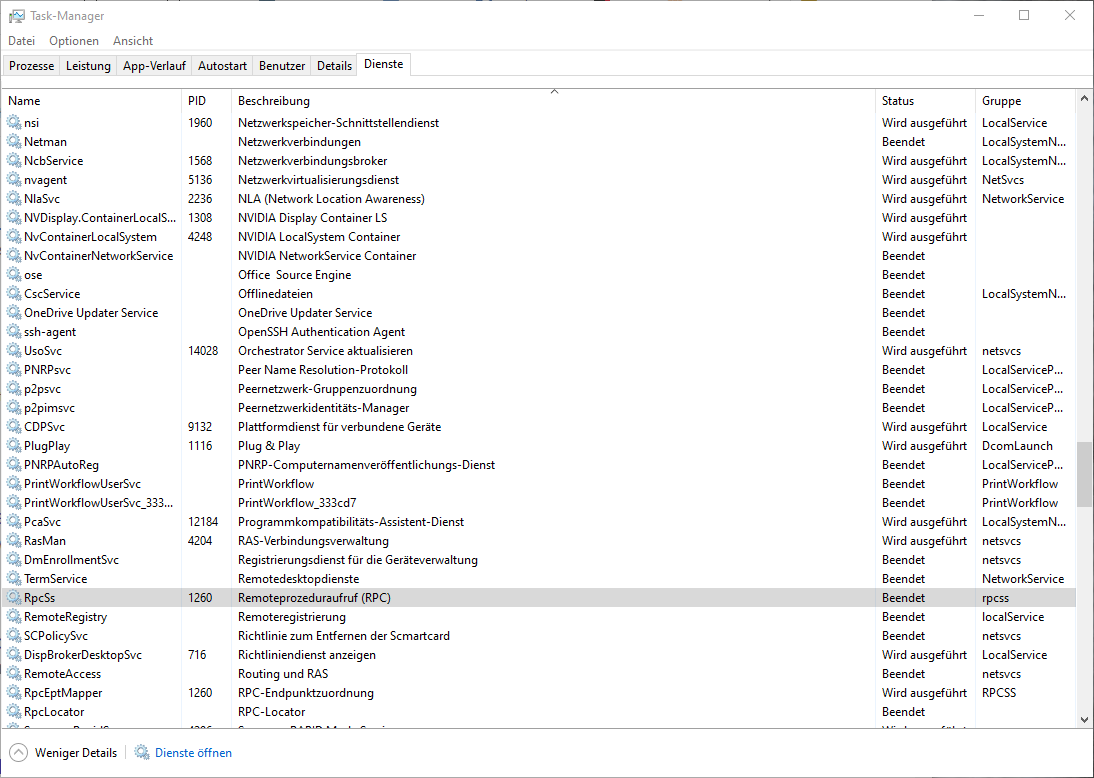Click the gear icon next to Dienste öffnen
Screen dimensions: 1094x778
[x=142, y=752]
